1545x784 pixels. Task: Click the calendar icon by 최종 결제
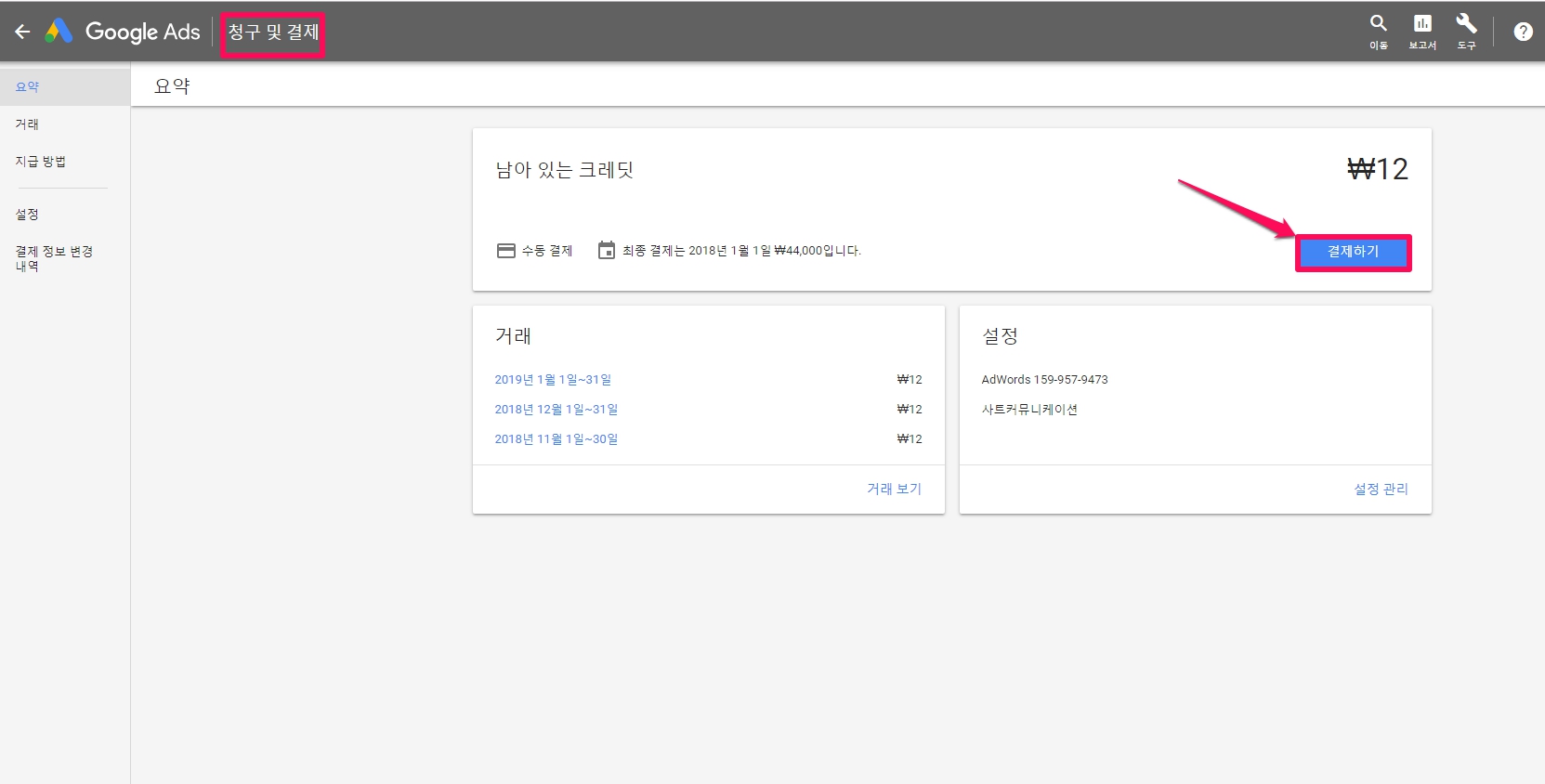coord(607,251)
